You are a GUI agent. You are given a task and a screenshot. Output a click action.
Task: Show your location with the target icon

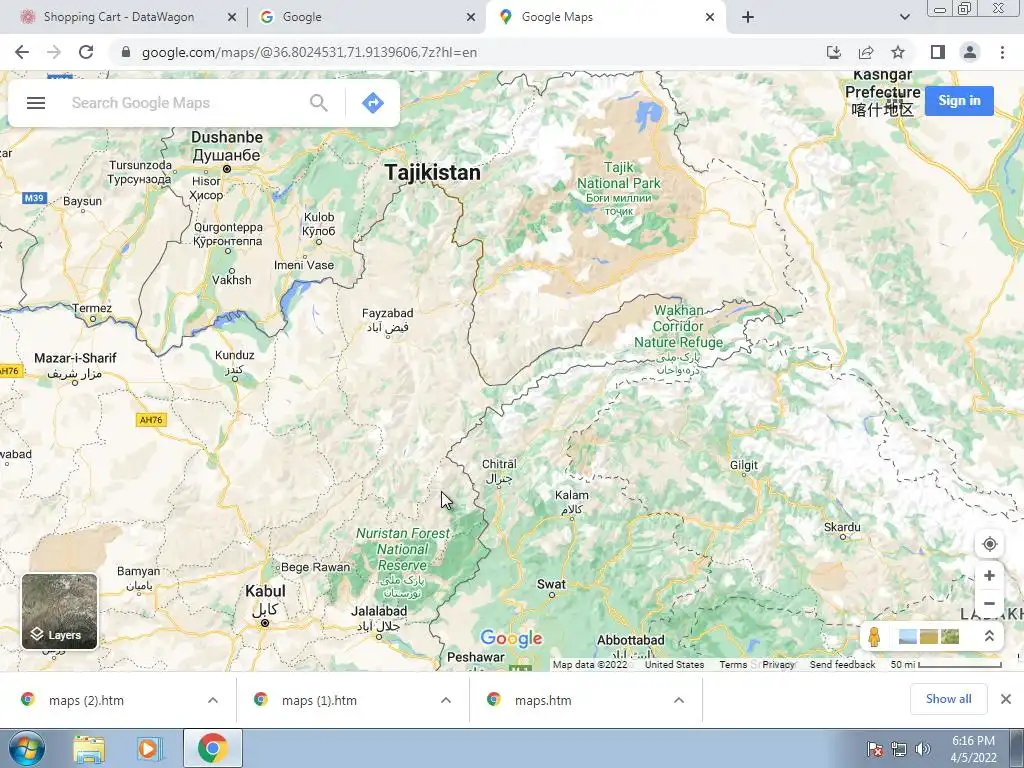click(x=989, y=544)
